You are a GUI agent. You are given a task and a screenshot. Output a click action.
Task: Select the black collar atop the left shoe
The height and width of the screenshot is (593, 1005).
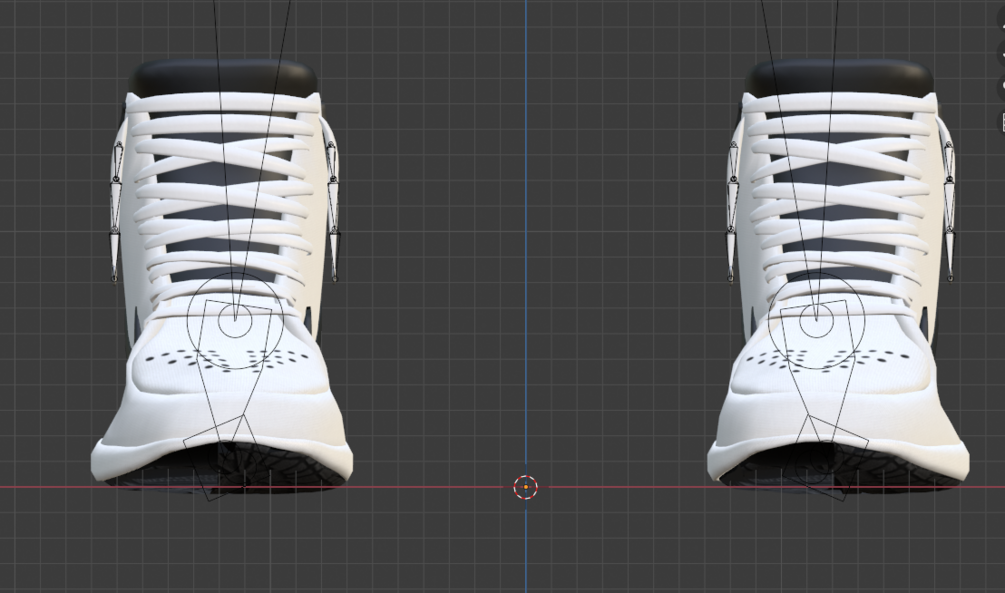click(223, 78)
